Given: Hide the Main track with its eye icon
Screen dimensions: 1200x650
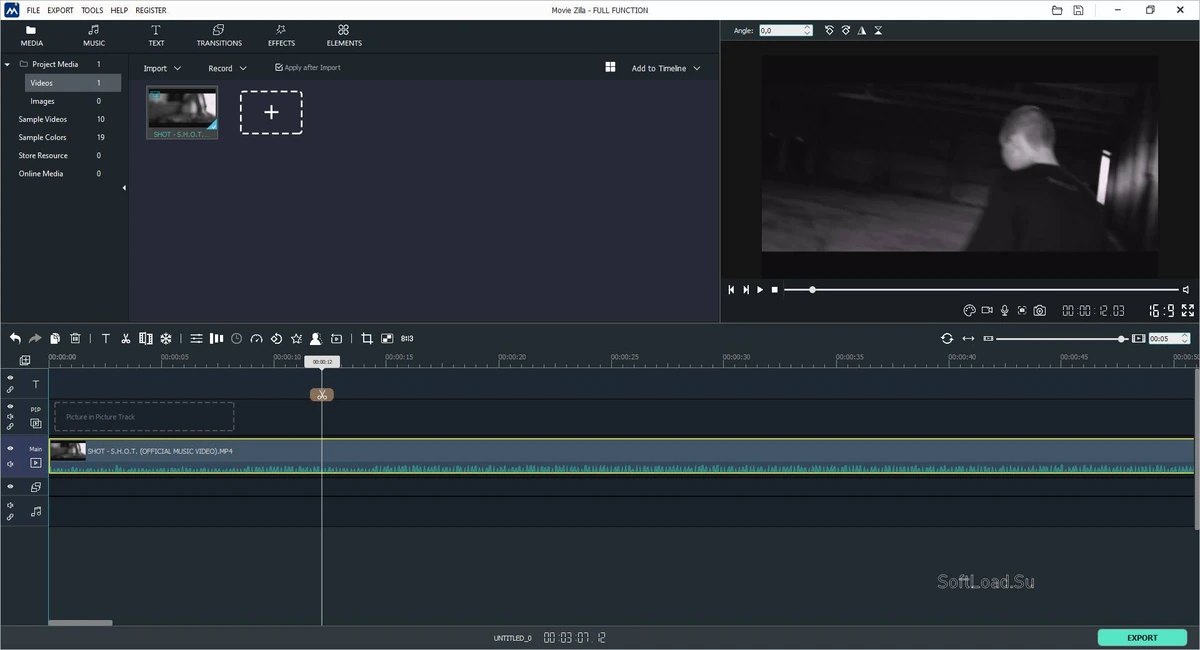Looking at the screenshot, I should tap(10, 449).
